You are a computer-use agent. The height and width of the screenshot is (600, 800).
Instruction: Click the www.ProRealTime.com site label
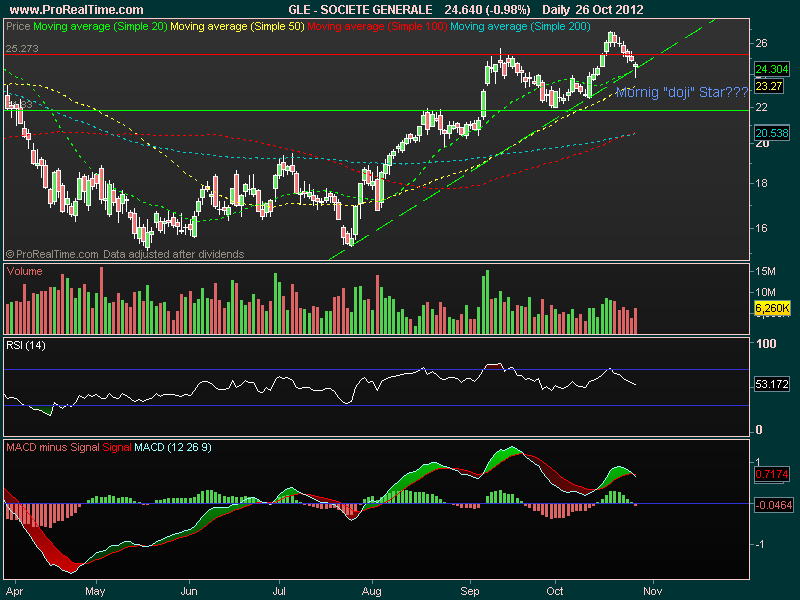pos(77,10)
